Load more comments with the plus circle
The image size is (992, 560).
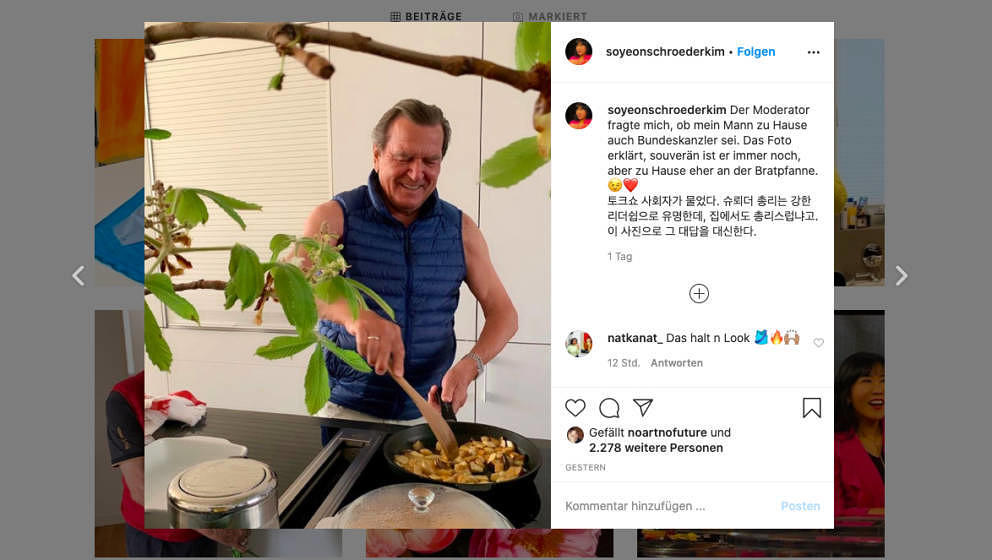coord(698,294)
